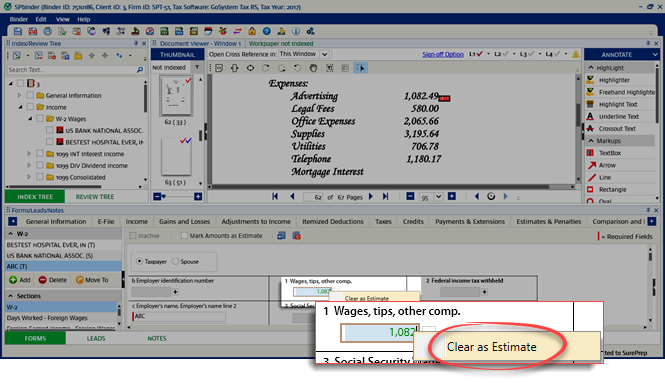Click the Print icon in the main toolbar
665x388 pixels.
click(48, 31)
